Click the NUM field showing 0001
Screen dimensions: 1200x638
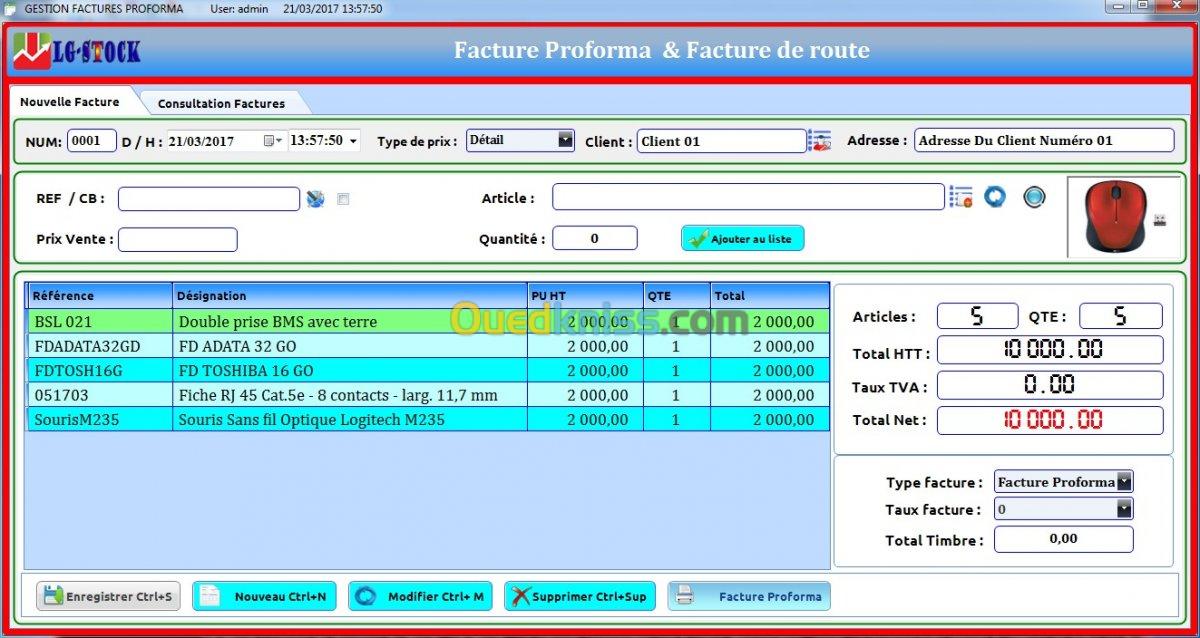click(92, 141)
